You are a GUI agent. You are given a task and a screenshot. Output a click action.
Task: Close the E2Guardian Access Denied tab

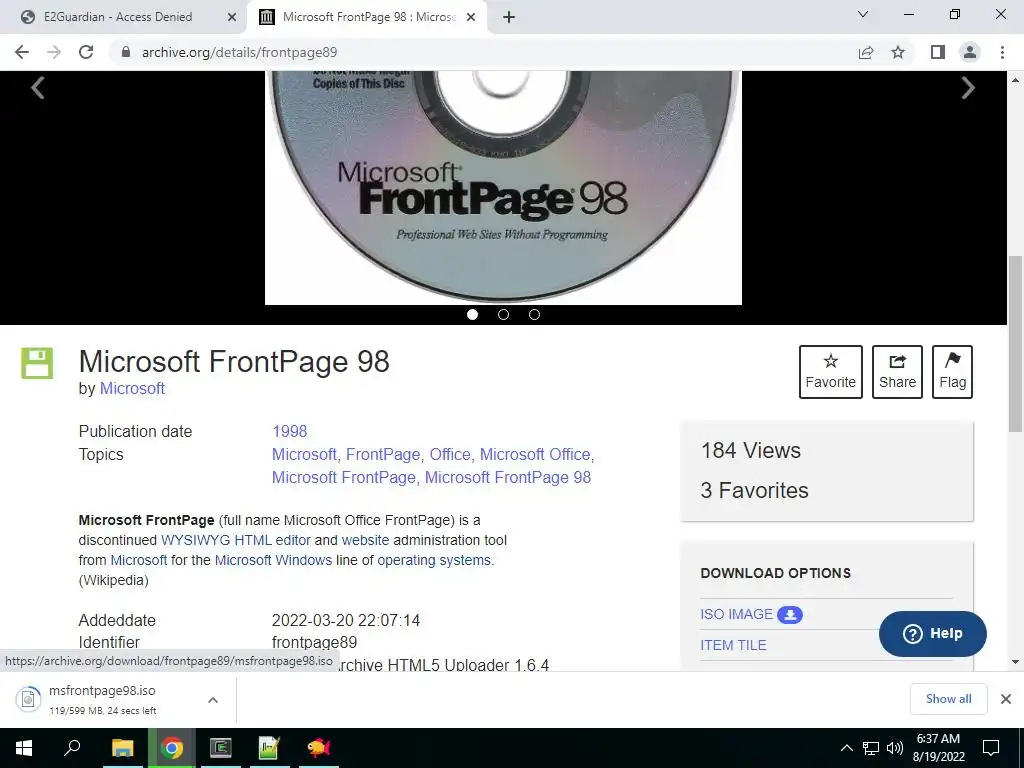click(x=232, y=17)
